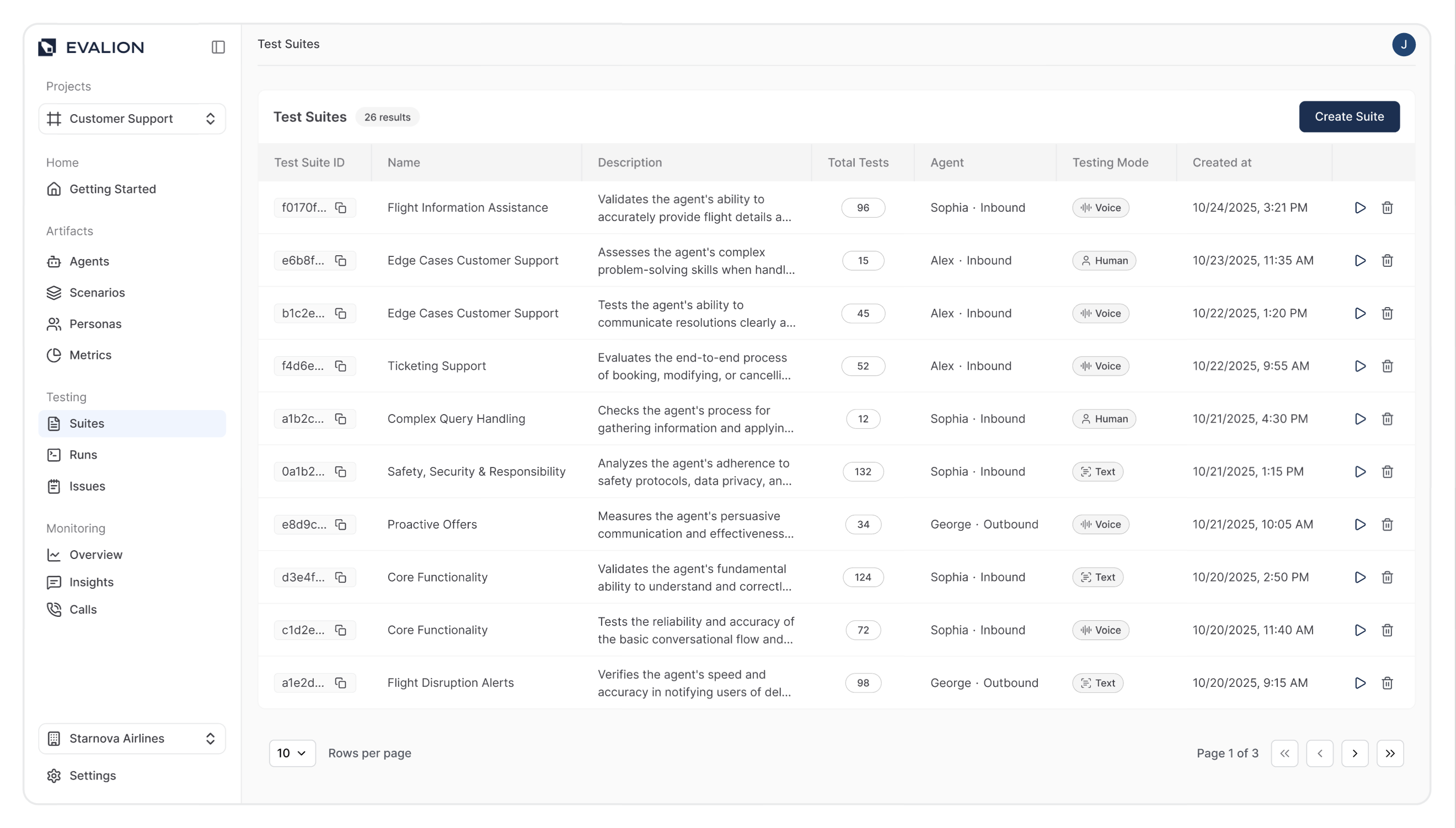This screenshot has height=828, width=1456.
Task: Click the Create Suite button
Action: click(x=1349, y=116)
